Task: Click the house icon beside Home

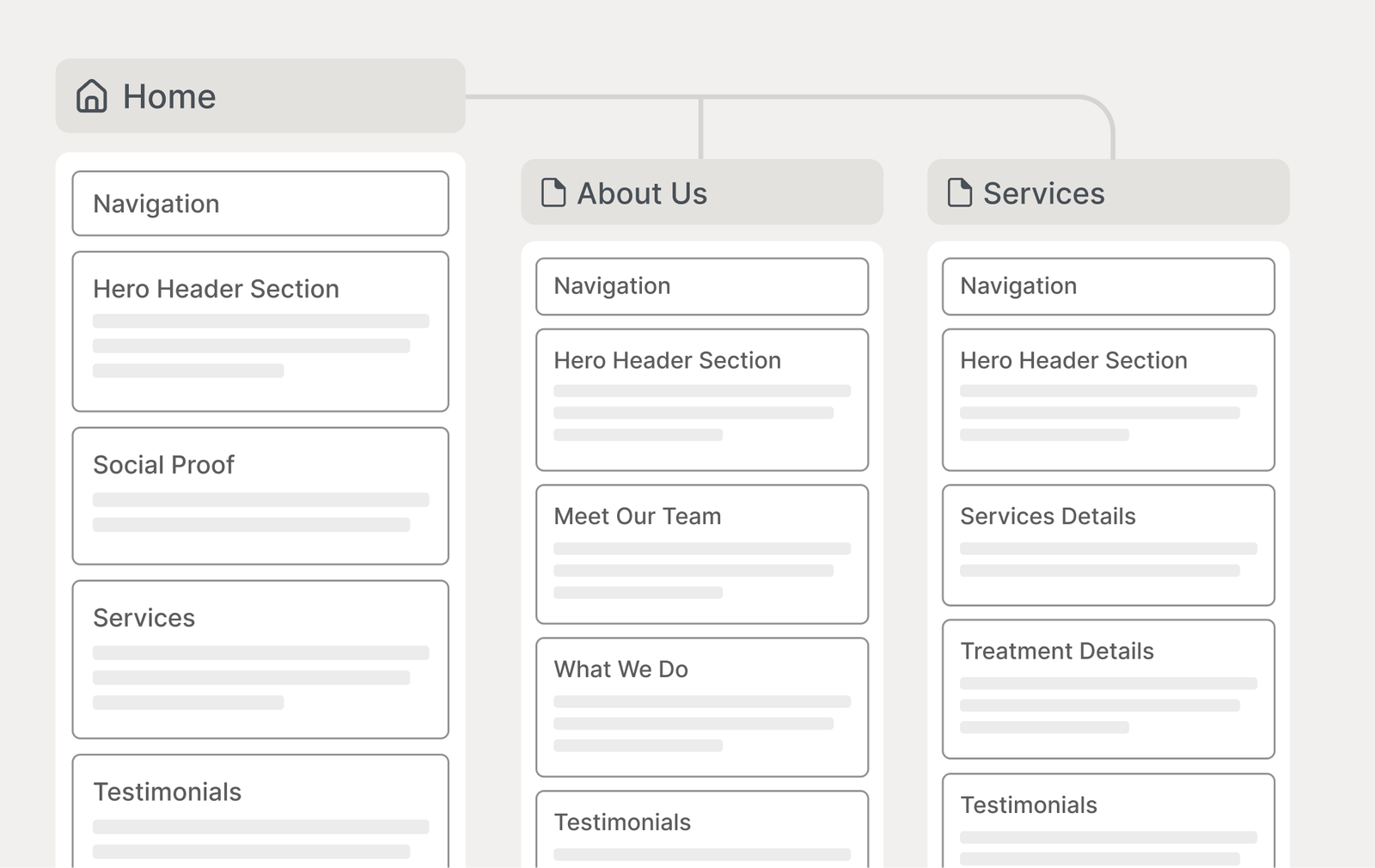Action: pos(92,96)
